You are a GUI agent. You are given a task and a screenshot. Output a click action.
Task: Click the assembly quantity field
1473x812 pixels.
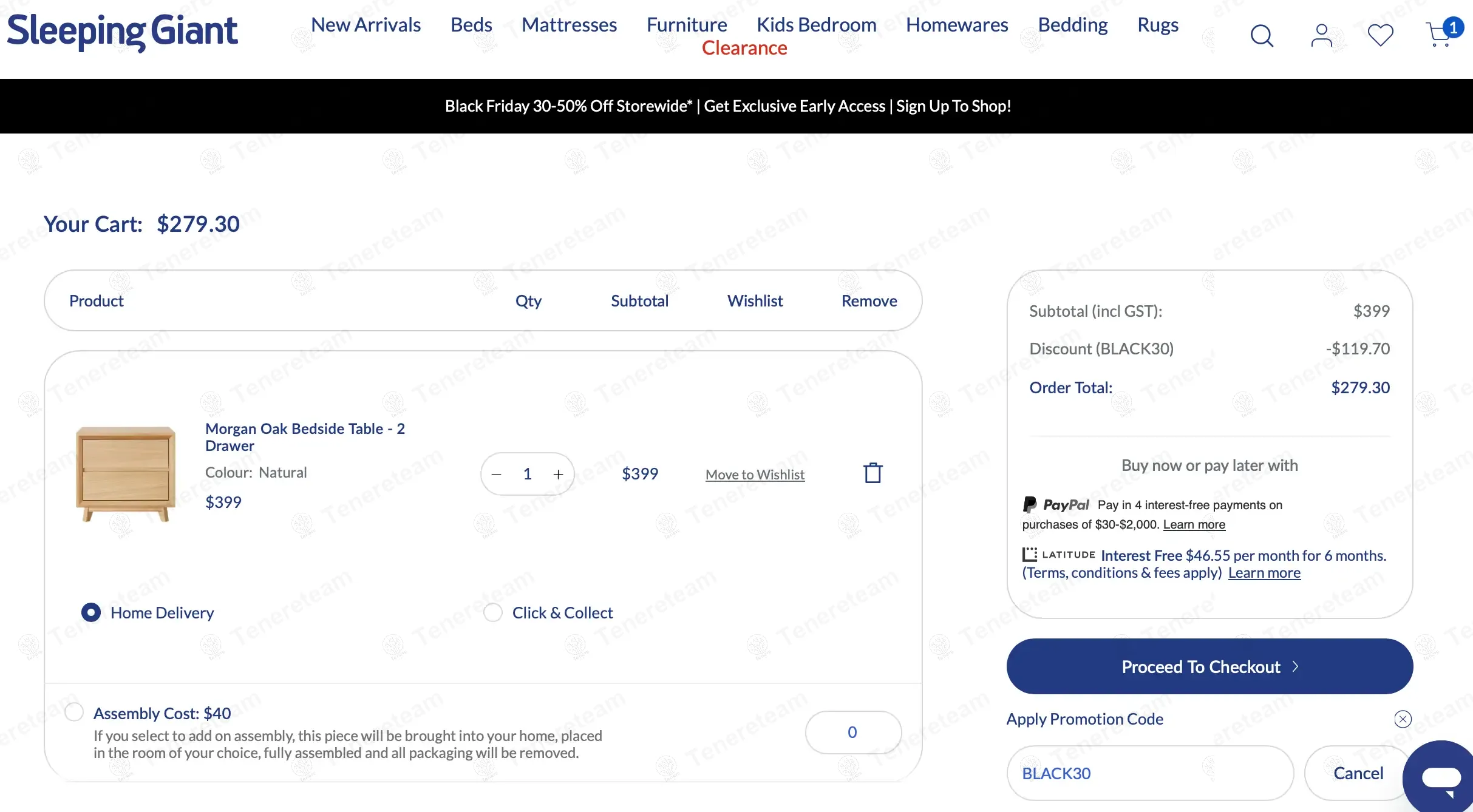[x=853, y=732]
